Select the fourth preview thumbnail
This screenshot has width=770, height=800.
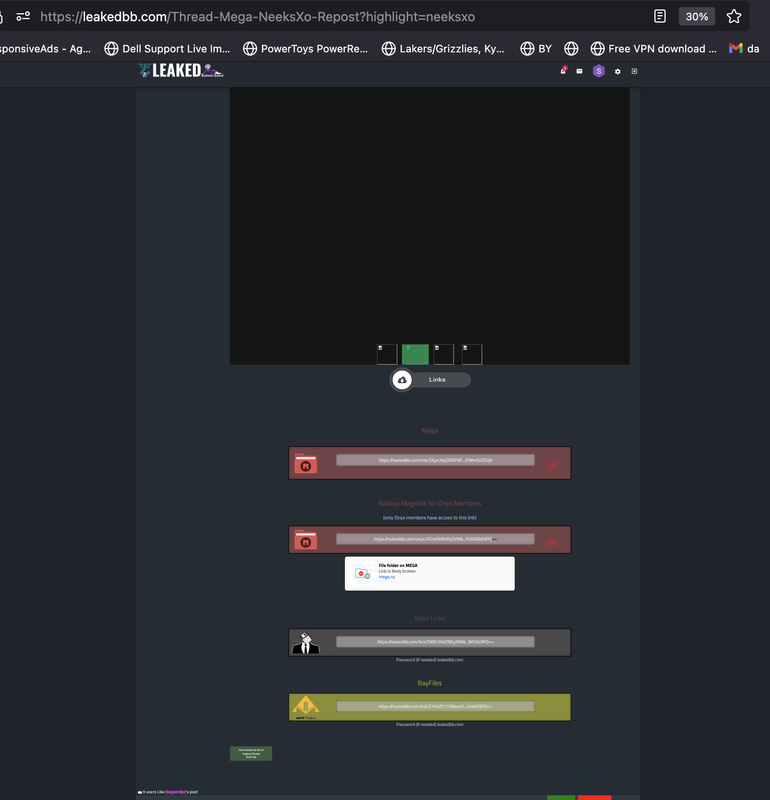pos(472,354)
